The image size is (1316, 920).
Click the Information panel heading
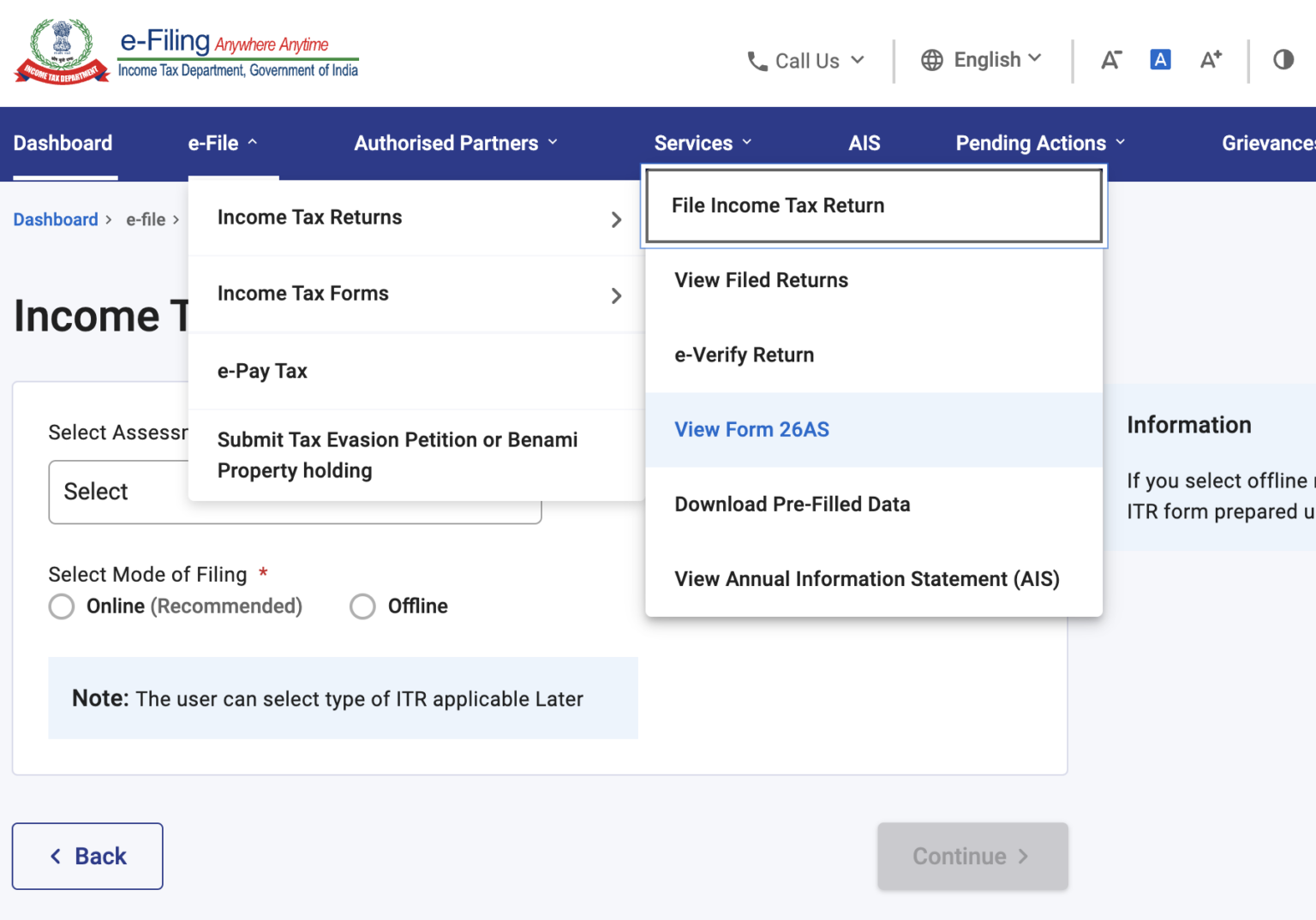[1189, 425]
